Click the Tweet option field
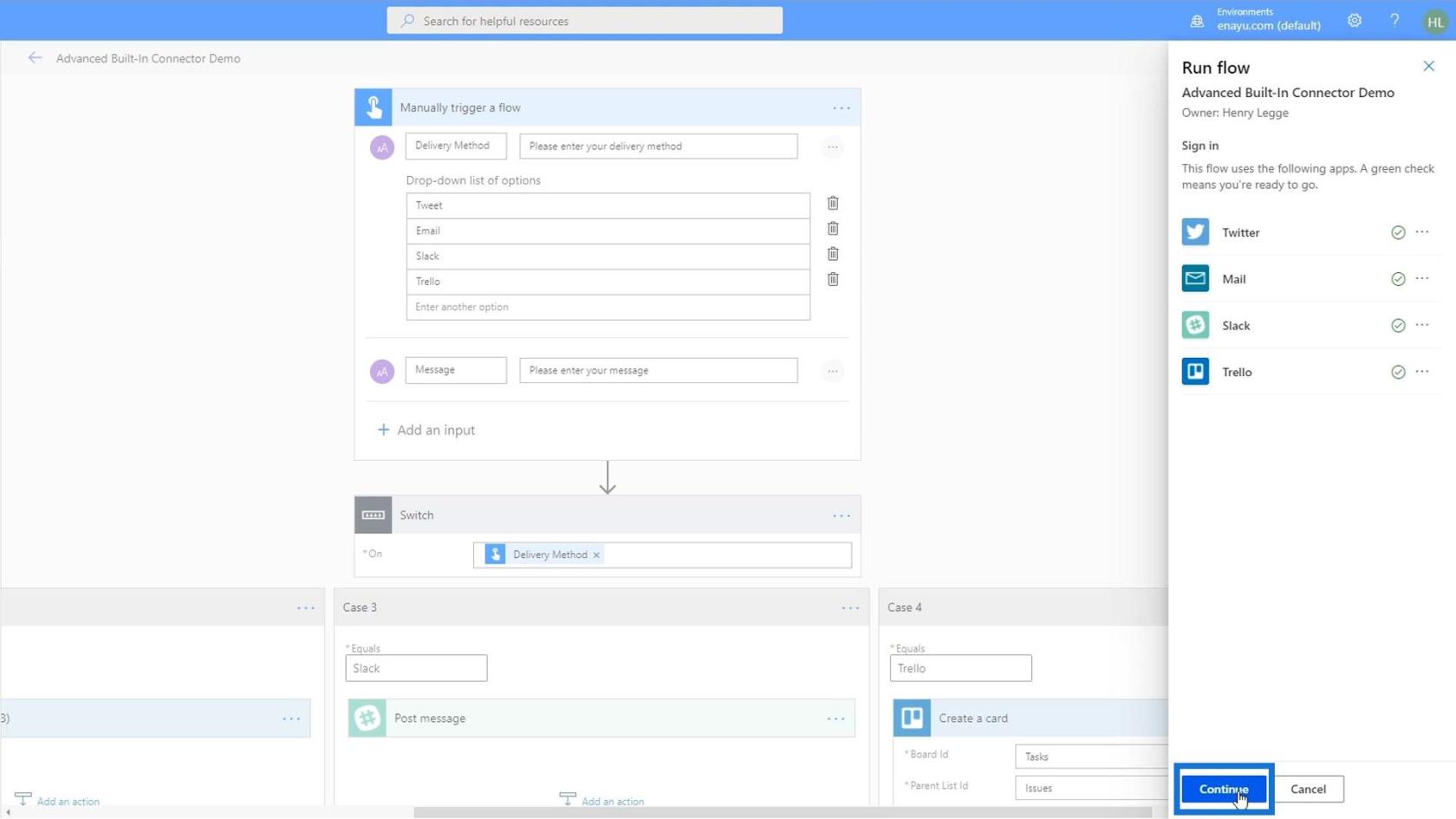This screenshot has height=819, width=1456. (x=608, y=205)
